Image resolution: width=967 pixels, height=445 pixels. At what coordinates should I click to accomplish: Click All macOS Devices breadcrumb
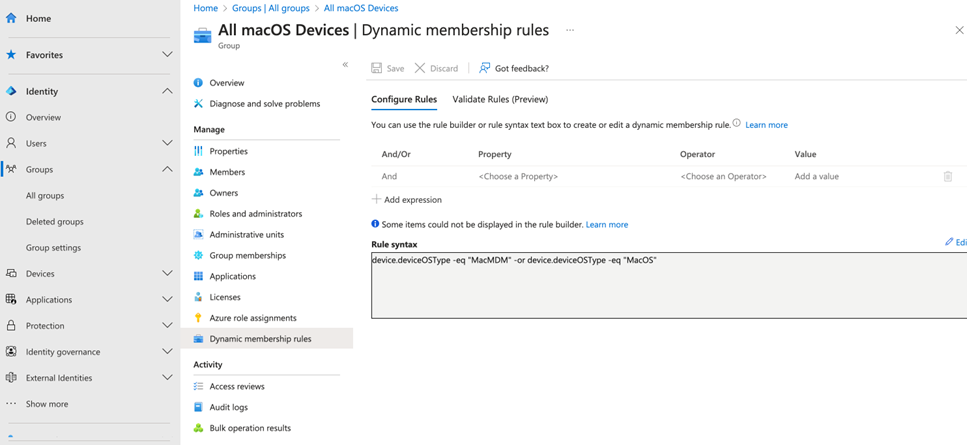pos(361,8)
